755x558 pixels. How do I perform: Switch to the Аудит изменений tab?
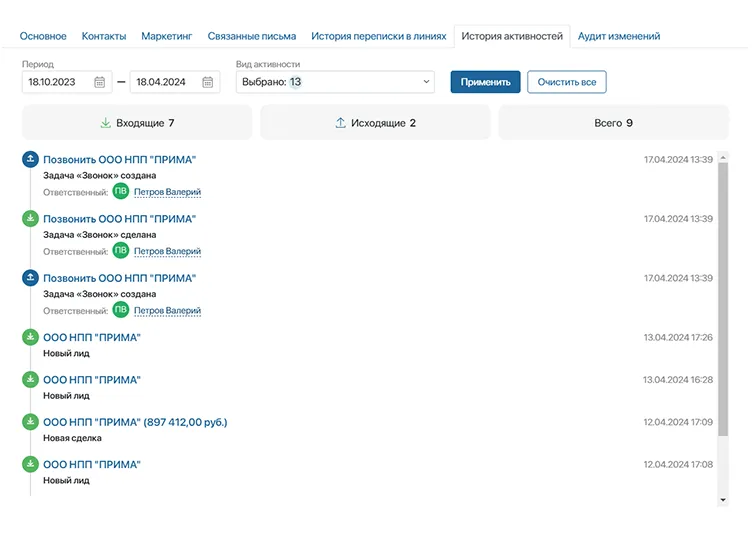(x=619, y=36)
